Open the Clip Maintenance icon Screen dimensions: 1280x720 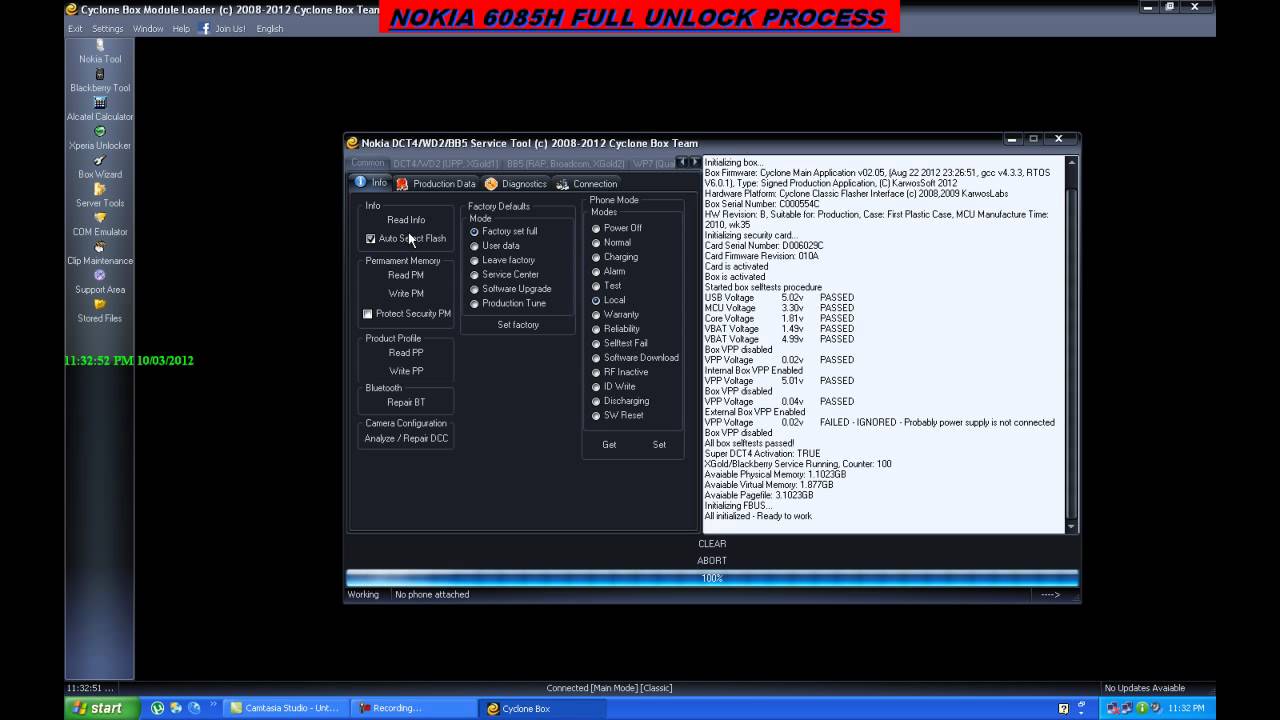(100, 247)
